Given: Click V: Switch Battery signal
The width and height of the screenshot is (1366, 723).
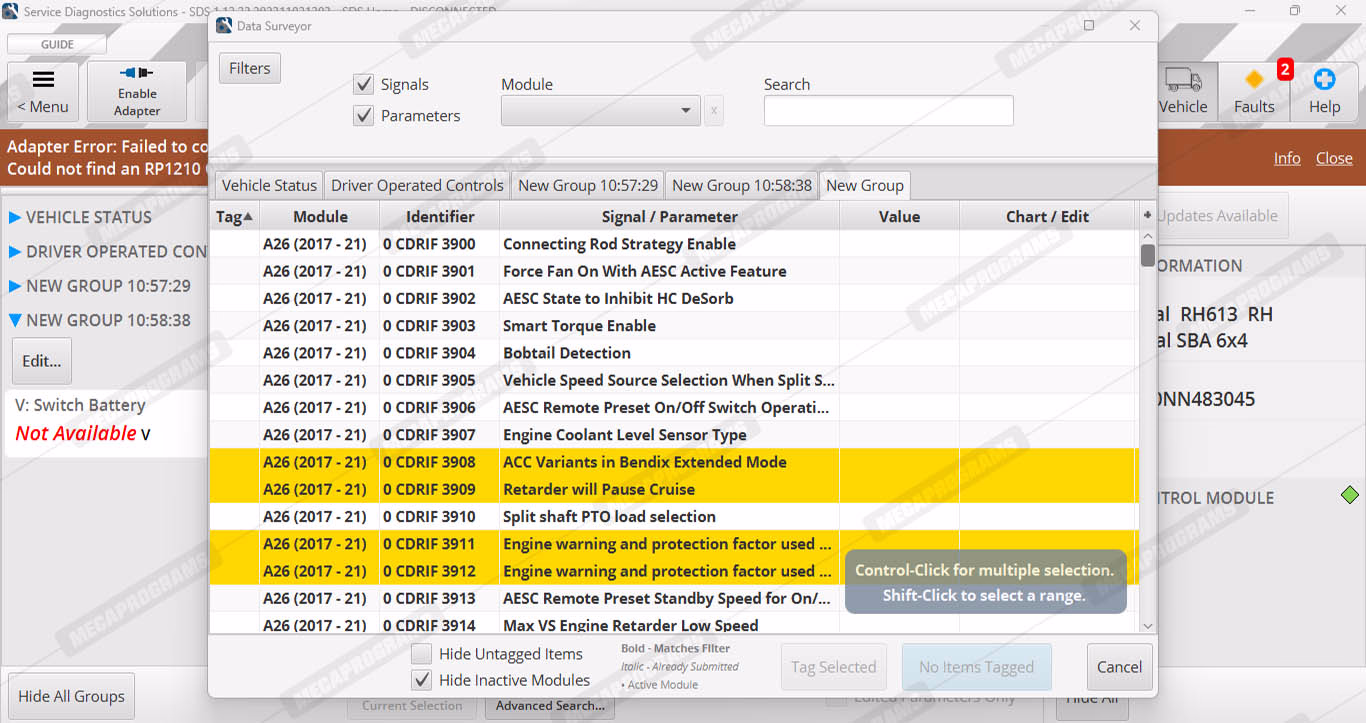Looking at the screenshot, I should point(81,405).
